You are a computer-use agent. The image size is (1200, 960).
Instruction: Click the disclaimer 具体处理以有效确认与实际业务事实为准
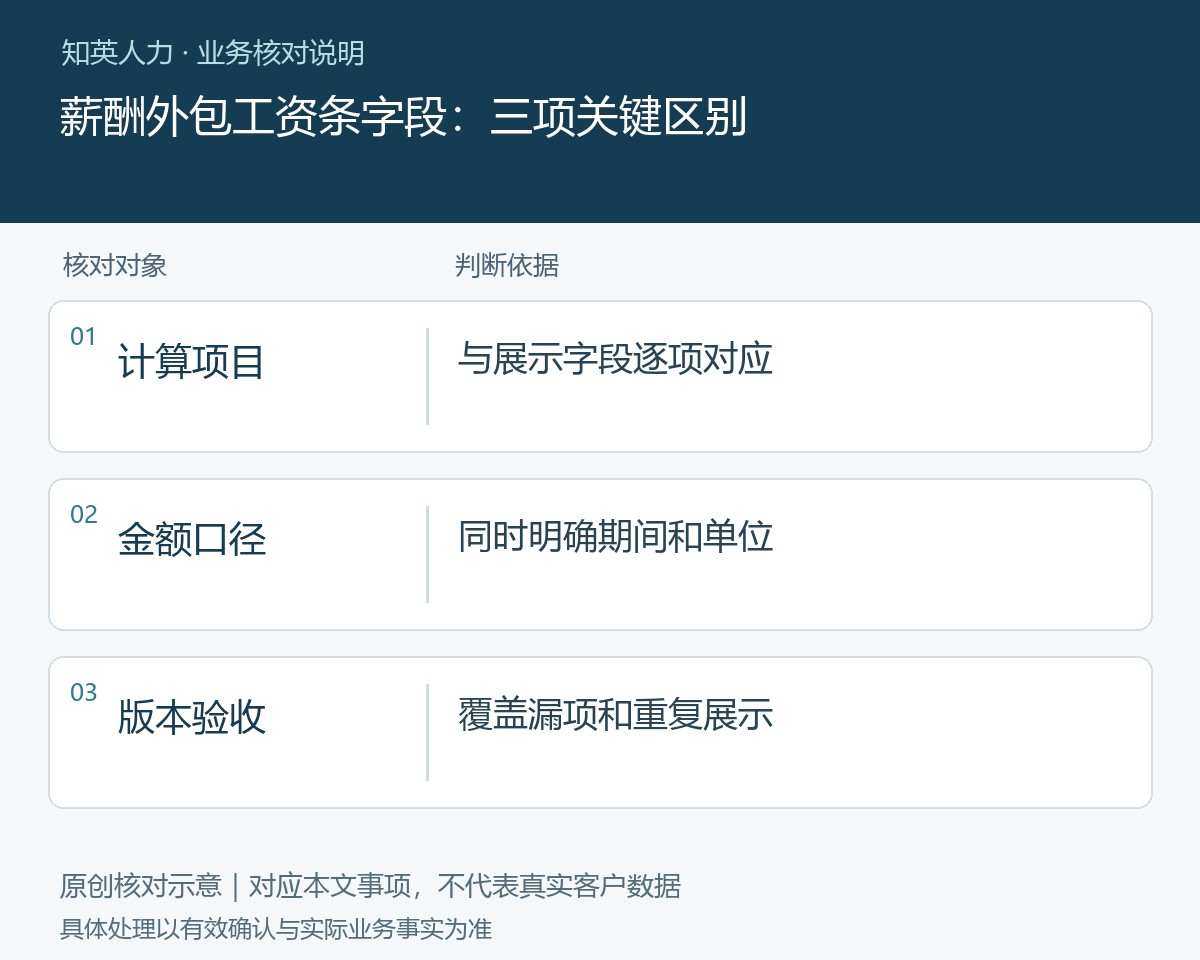[276, 929]
